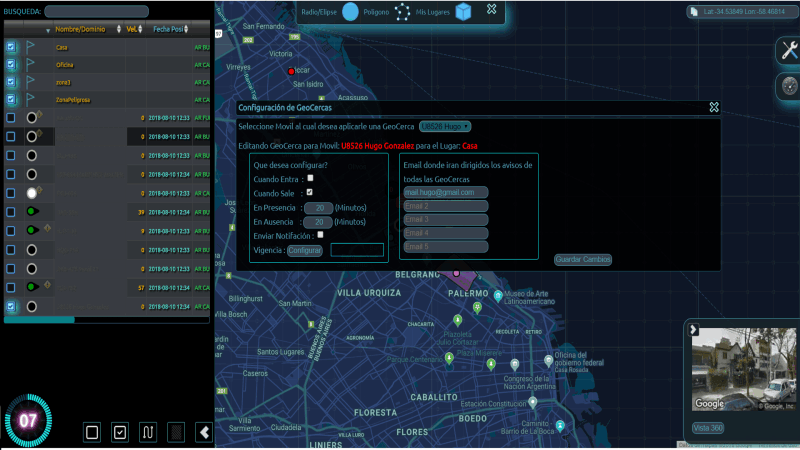Uncheck the Cuando Sale checkbox
This screenshot has width=800, height=450.
click(x=310, y=192)
